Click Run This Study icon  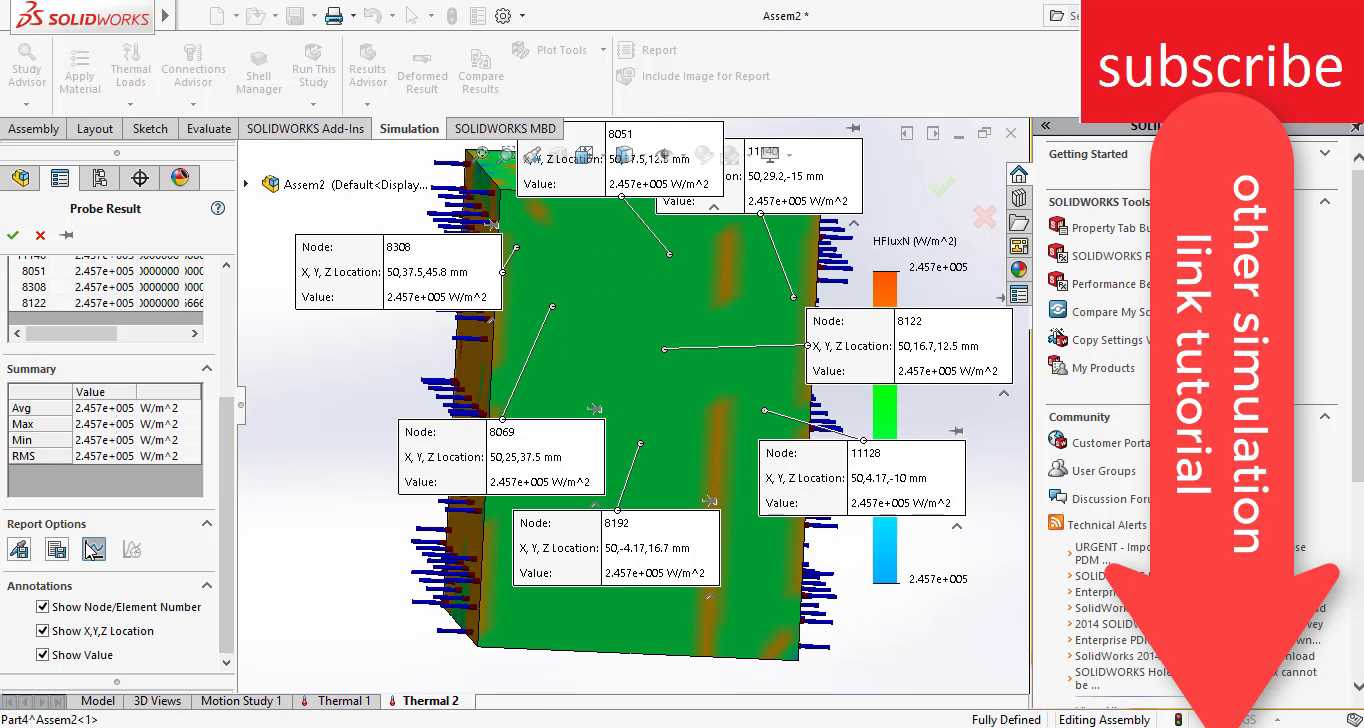[314, 65]
